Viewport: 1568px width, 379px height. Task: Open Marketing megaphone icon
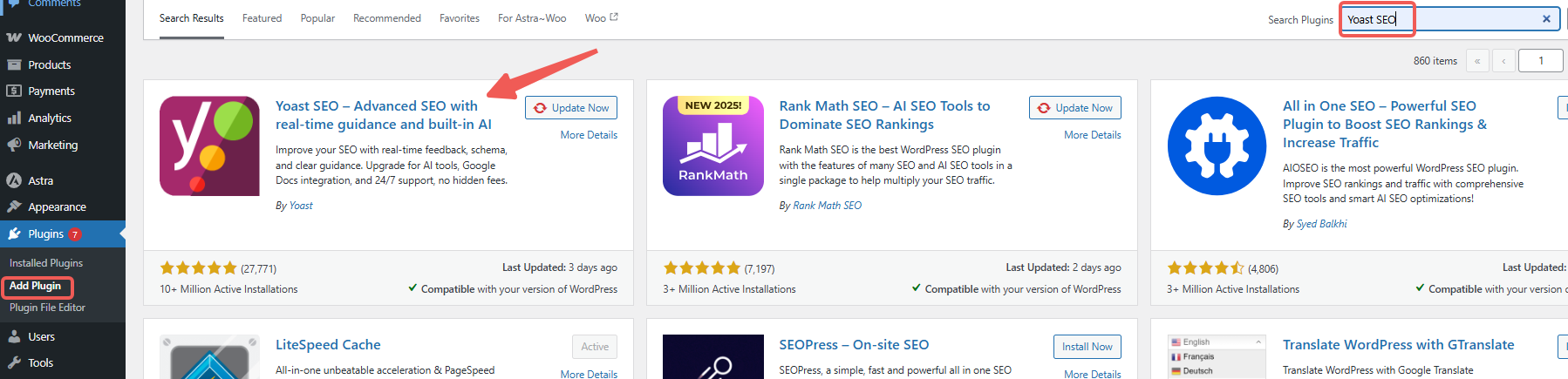click(x=14, y=145)
